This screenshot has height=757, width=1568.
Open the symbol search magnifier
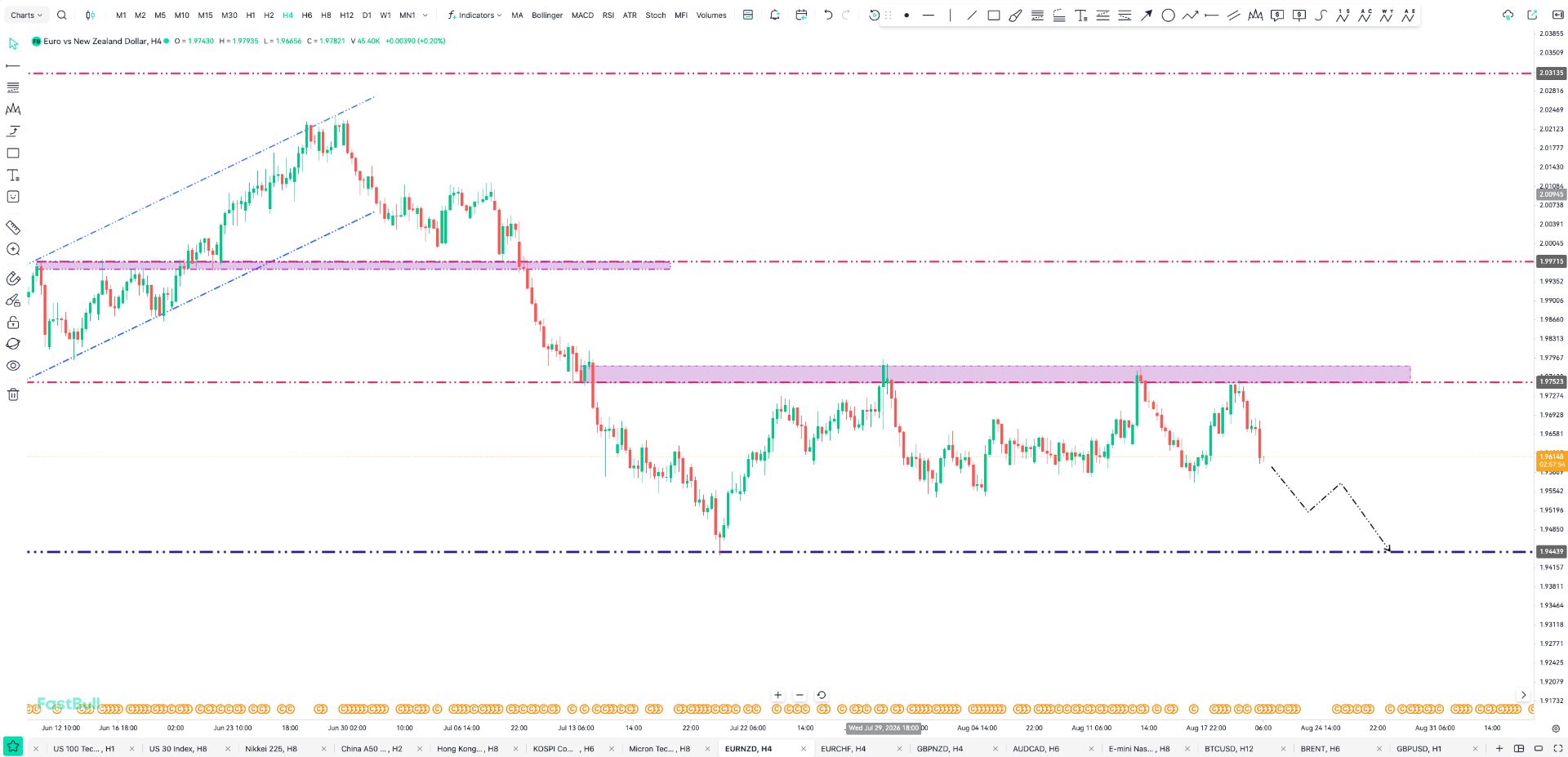point(62,15)
